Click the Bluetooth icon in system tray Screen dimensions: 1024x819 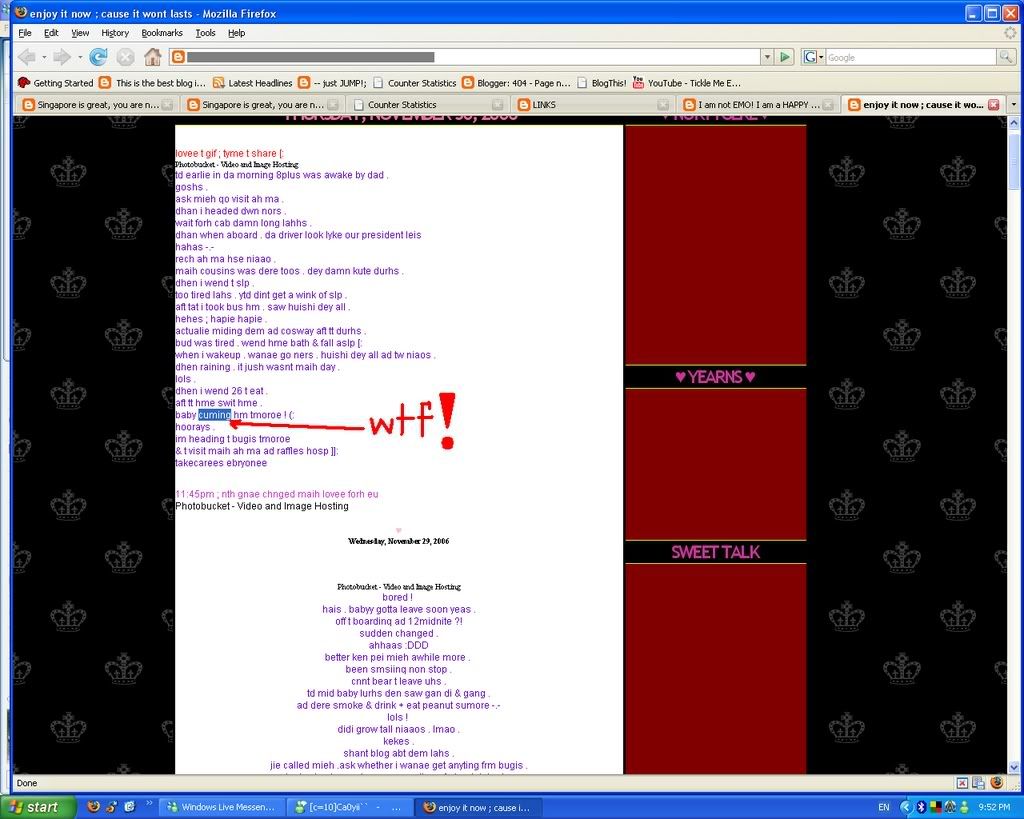pos(921,807)
